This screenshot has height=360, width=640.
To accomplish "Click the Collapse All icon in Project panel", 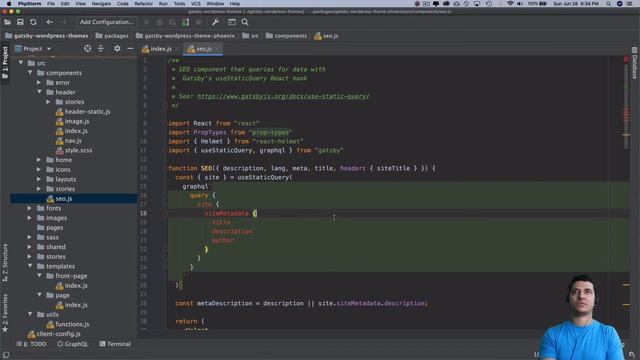I will (100, 49).
